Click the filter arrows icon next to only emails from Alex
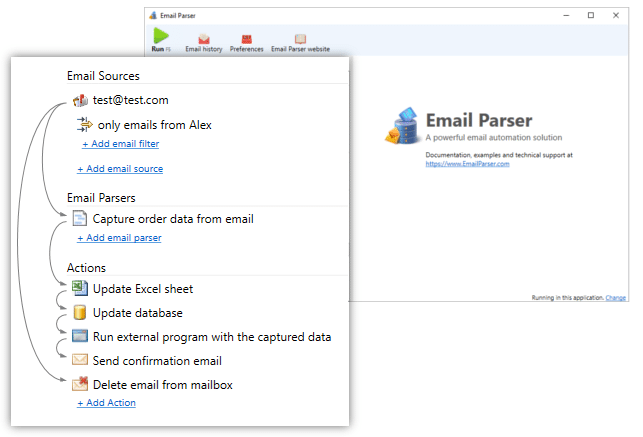Image resolution: width=643 pixels, height=437 pixels. coord(84,124)
